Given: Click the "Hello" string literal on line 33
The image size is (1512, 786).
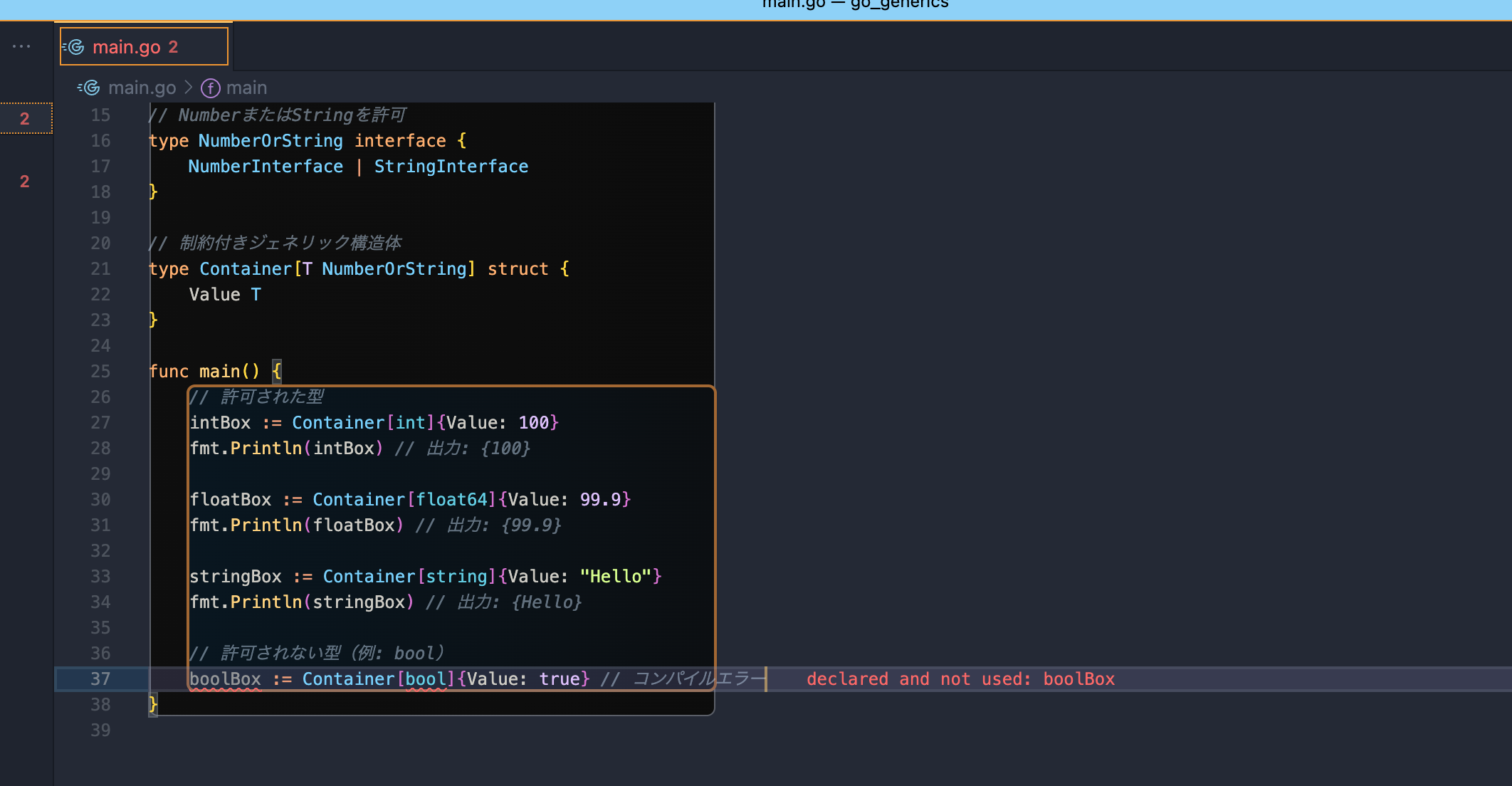Looking at the screenshot, I should coord(616,577).
